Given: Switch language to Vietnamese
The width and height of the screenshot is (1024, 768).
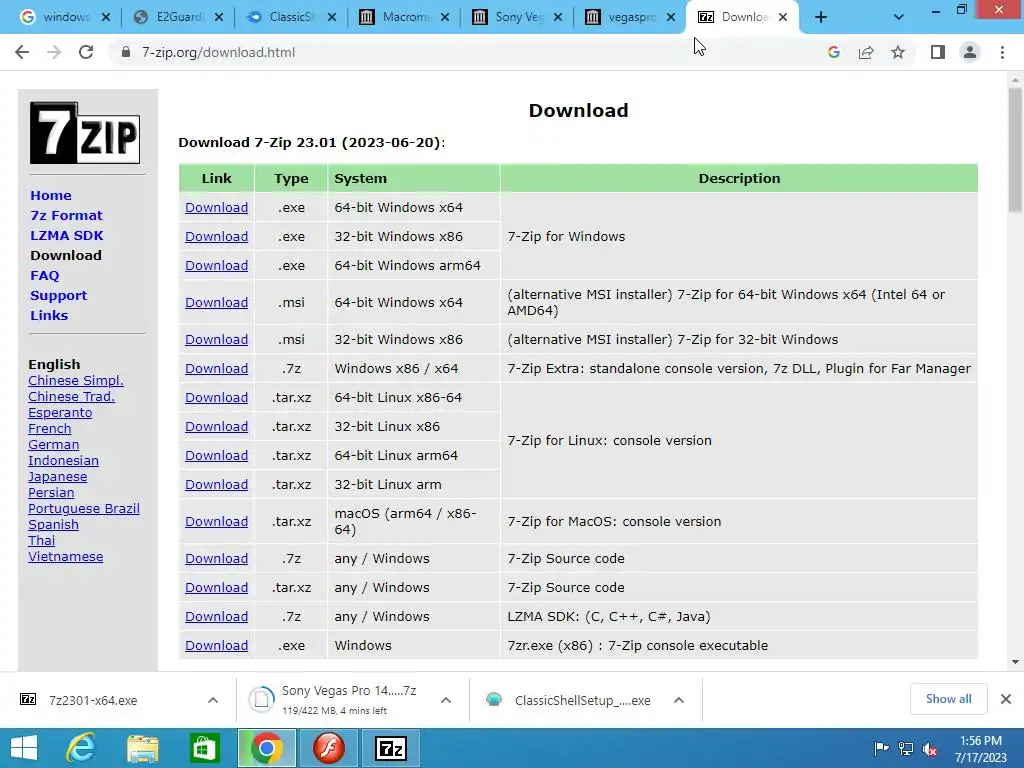Looking at the screenshot, I should (65, 557).
